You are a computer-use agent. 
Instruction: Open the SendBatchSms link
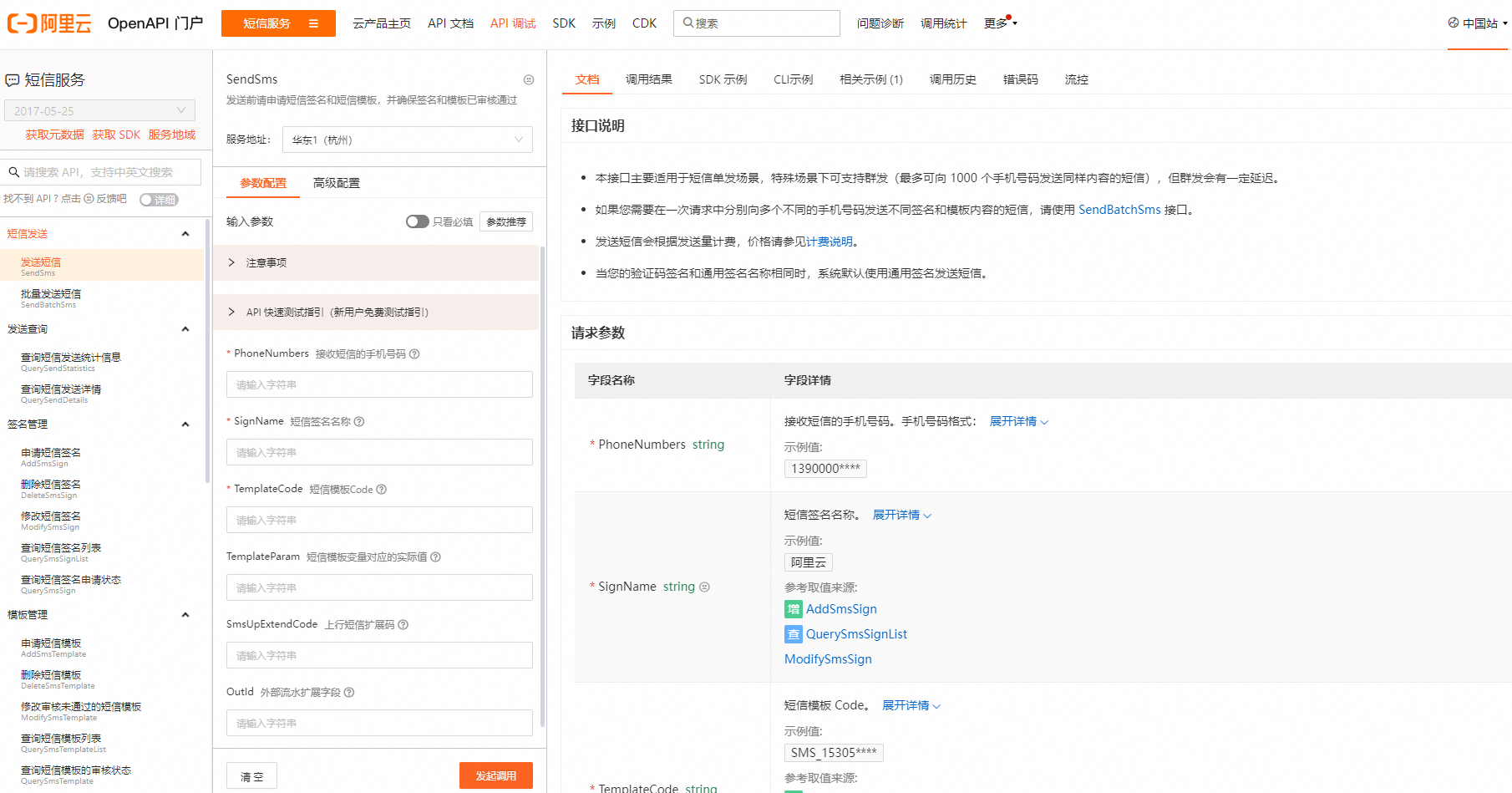(1119, 210)
